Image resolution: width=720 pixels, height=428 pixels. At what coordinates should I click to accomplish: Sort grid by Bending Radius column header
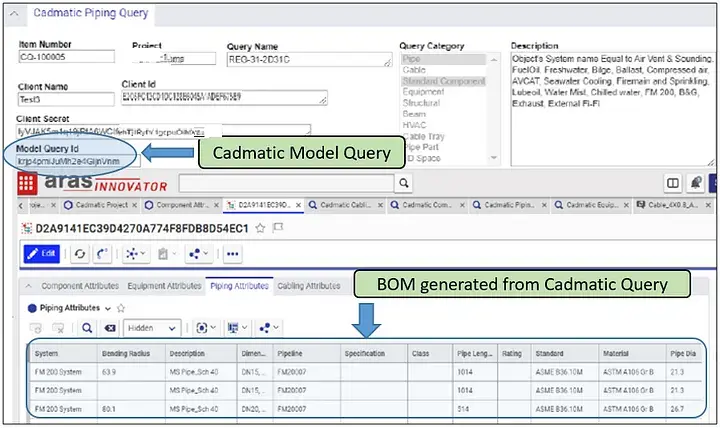[131, 354]
